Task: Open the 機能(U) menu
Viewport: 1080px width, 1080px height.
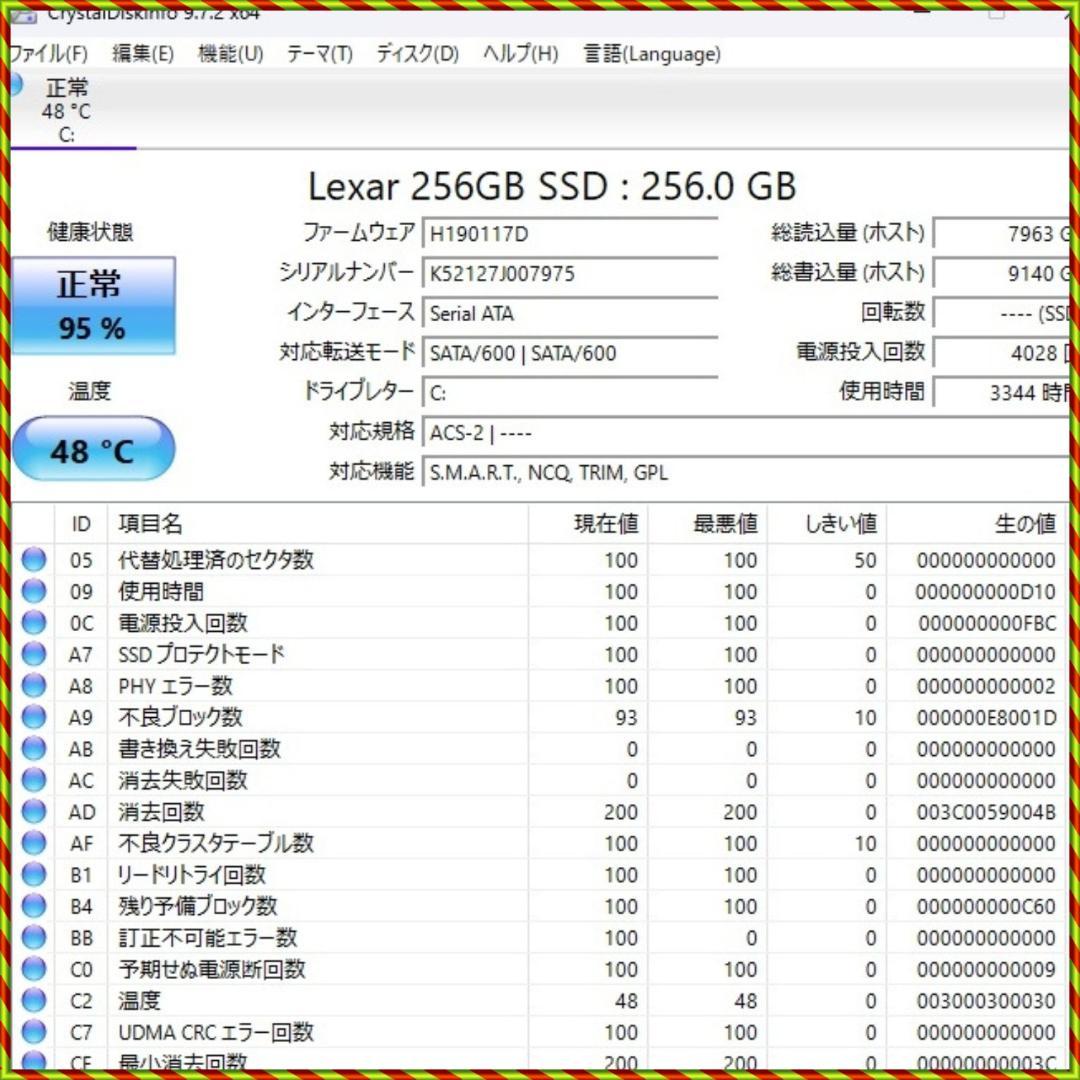Action: [228, 54]
